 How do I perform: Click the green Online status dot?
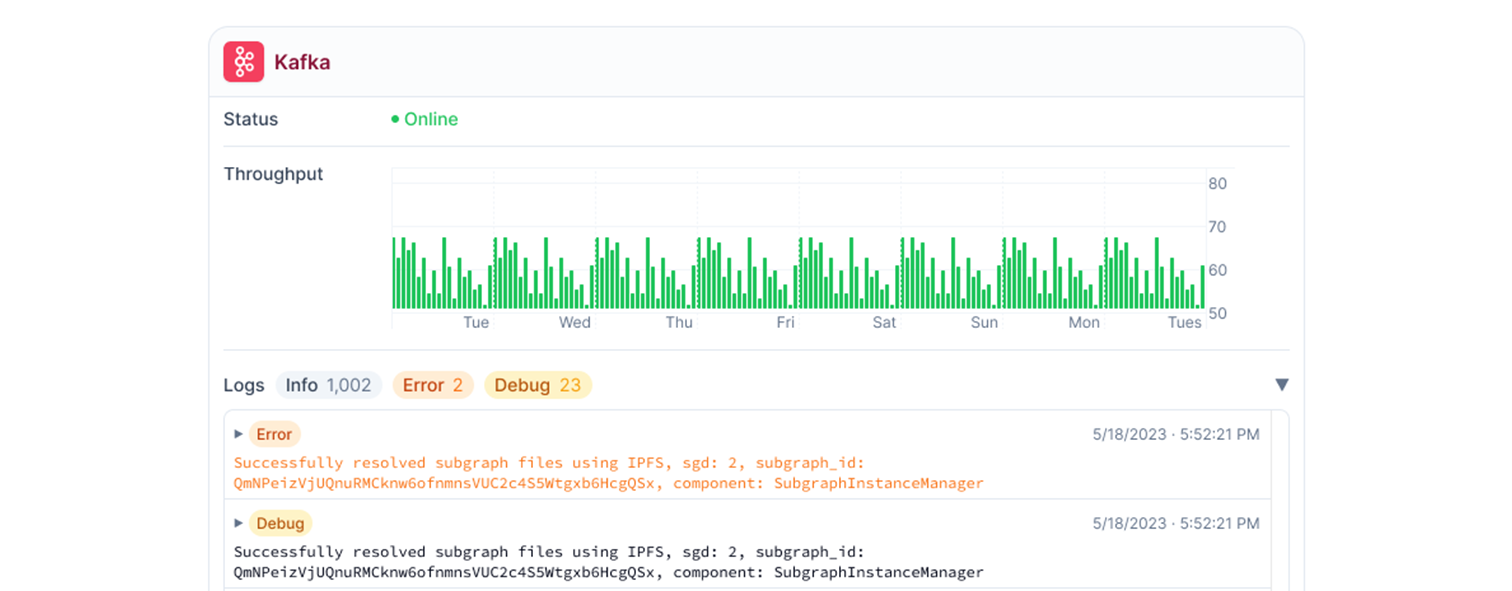[395, 120]
